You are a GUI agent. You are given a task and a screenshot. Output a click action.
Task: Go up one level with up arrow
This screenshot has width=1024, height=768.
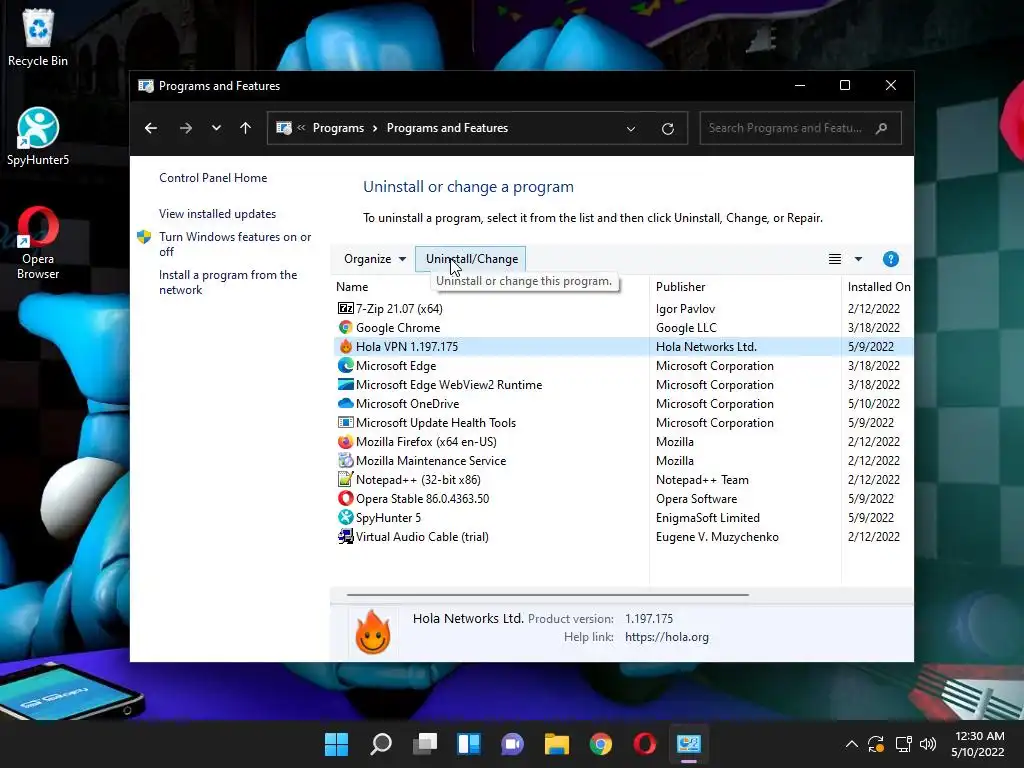(x=246, y=128)
